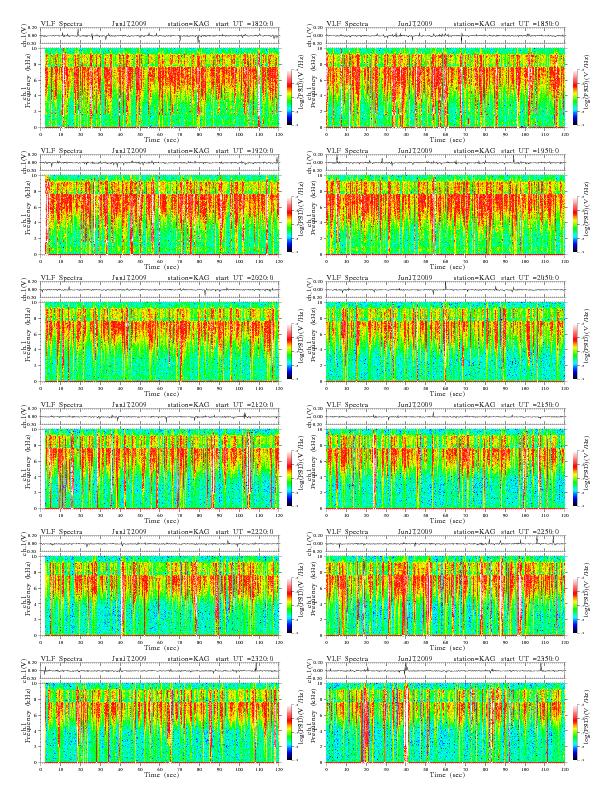Click the PSD color bar beside the 1850:0 plot

pyautogui.click(x=575, y=97)
